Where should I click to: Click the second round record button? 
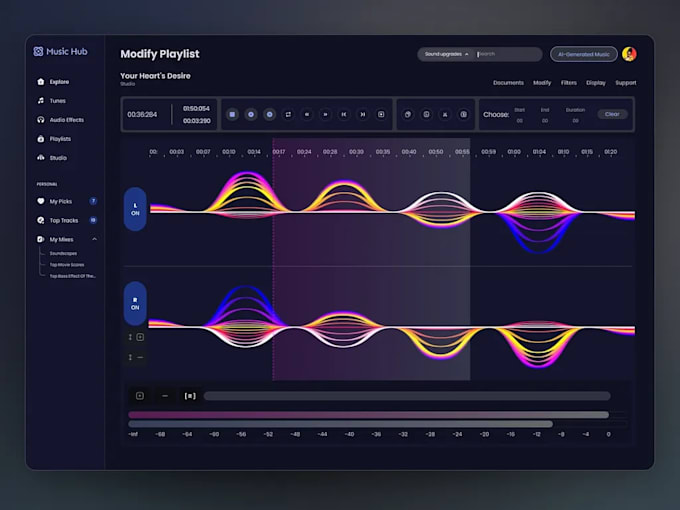click(x=269, y=114)
